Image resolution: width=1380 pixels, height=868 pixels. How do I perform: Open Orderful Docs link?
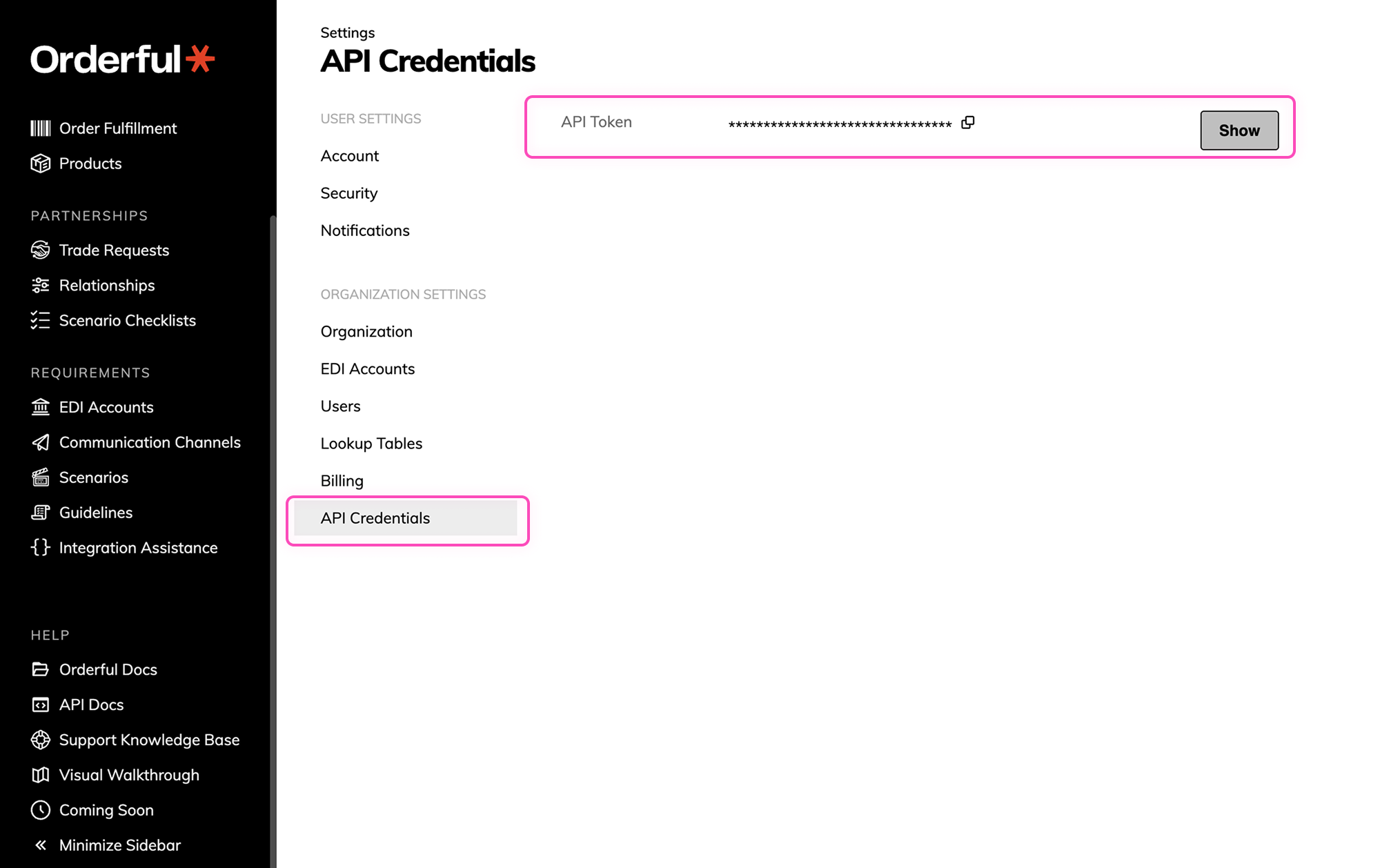(x=108, y=669)
